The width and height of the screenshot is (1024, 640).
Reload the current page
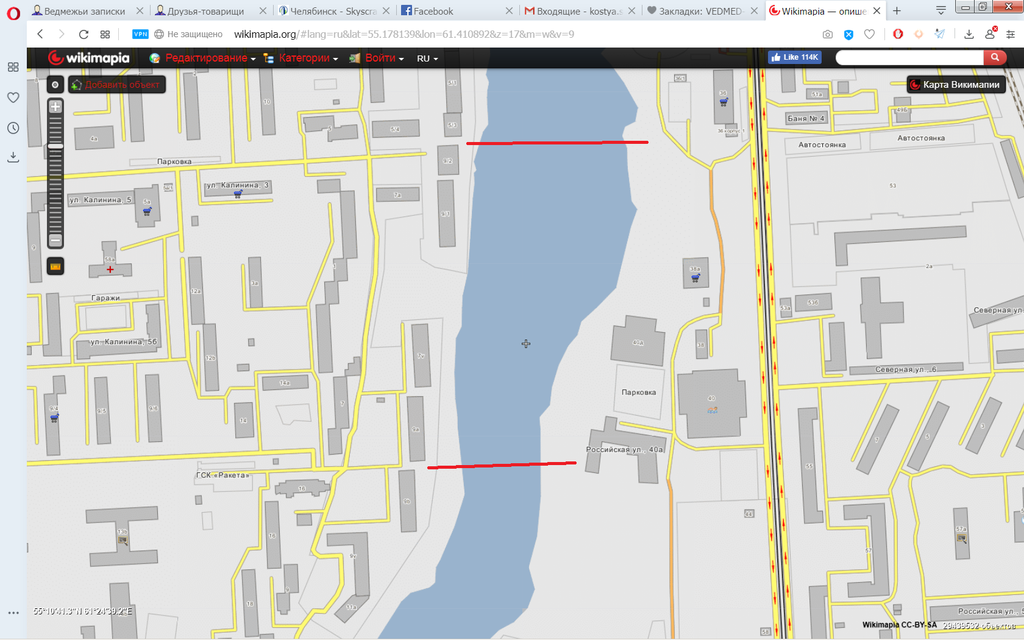pos(84,34)
